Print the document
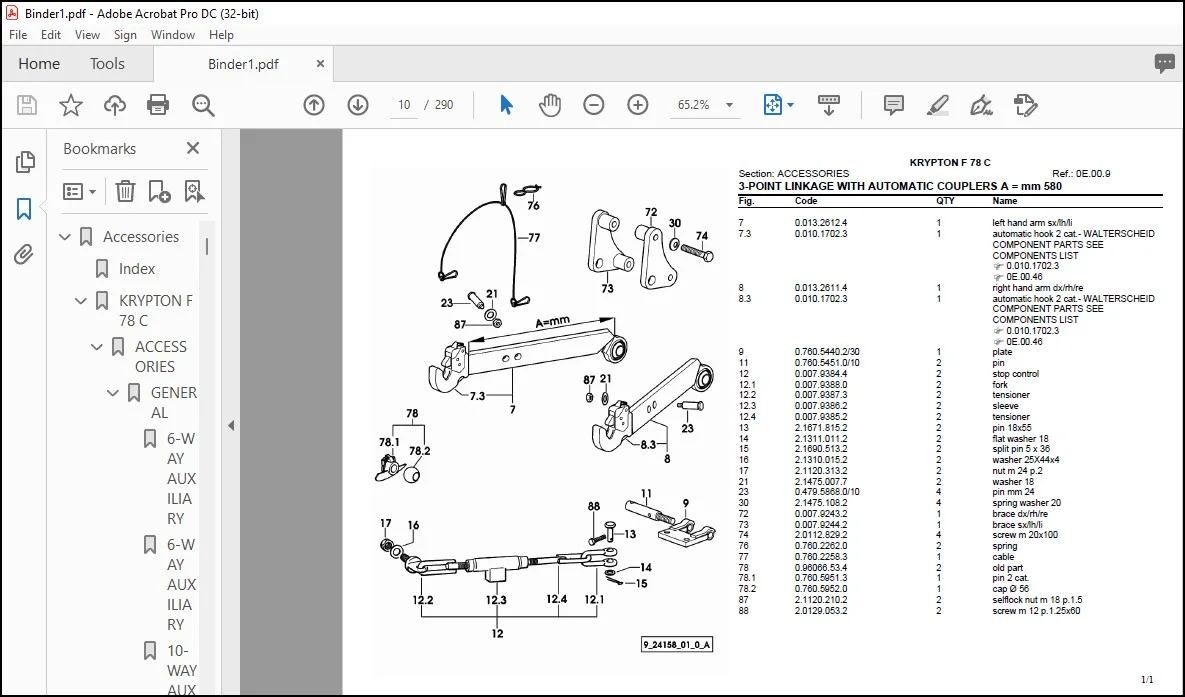The width and height of the screenshot is (1185, 697). click(x=158, y=105)
